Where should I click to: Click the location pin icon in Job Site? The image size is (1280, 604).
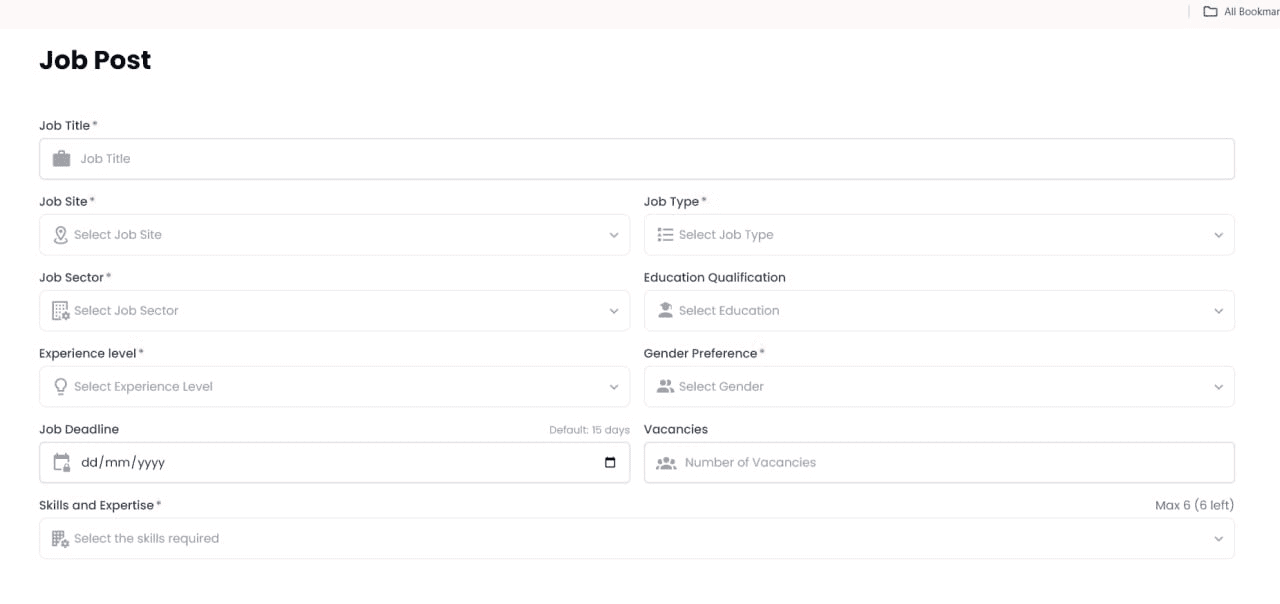61,235
